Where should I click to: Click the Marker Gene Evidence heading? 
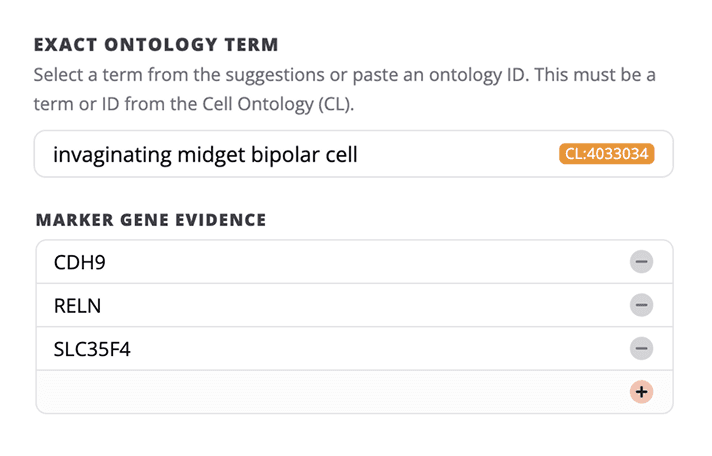click(x=150, y=220)
